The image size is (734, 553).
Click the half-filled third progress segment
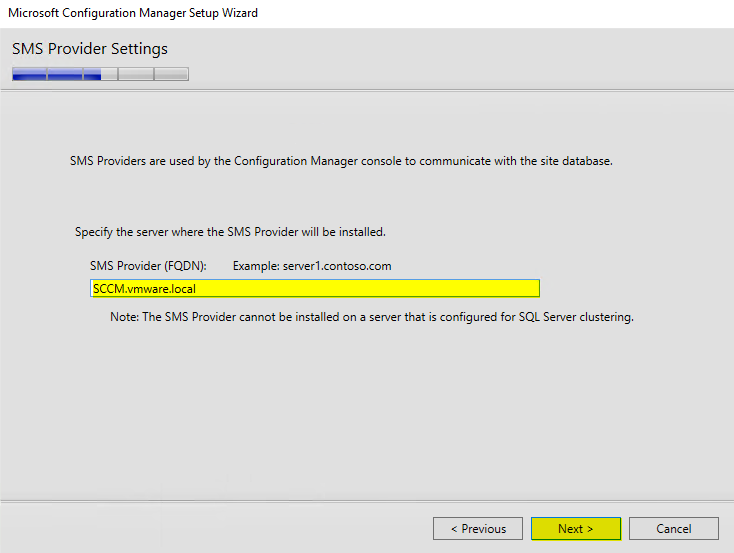click(100, 73)
